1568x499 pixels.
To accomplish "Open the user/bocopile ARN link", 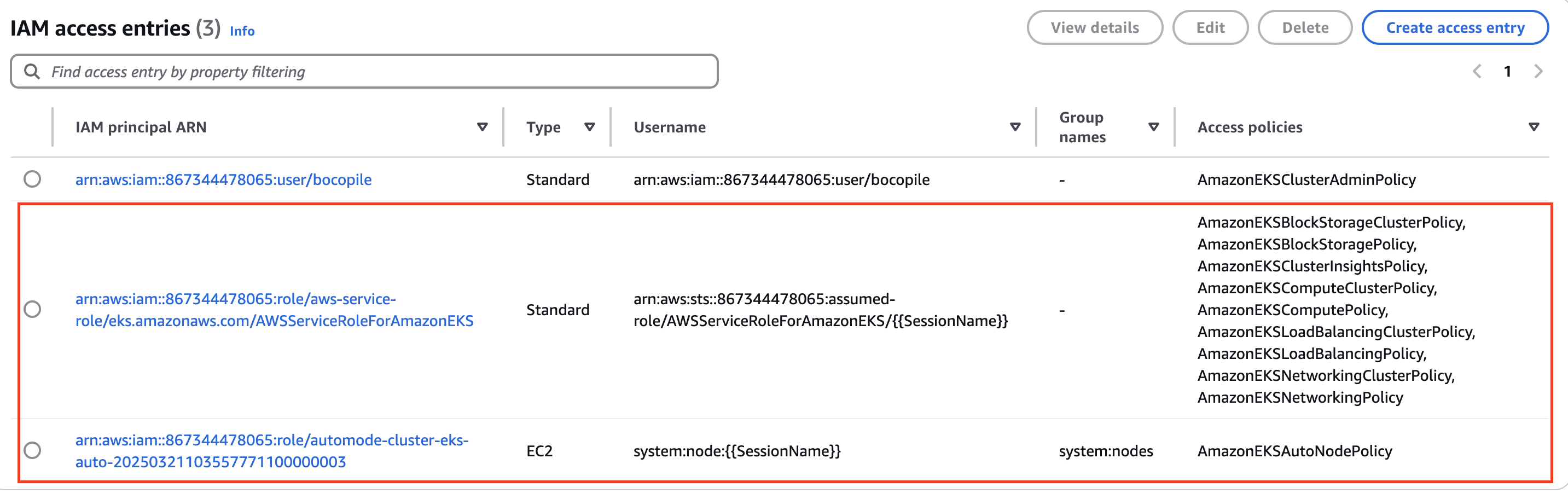I will (x=223, y=179).
